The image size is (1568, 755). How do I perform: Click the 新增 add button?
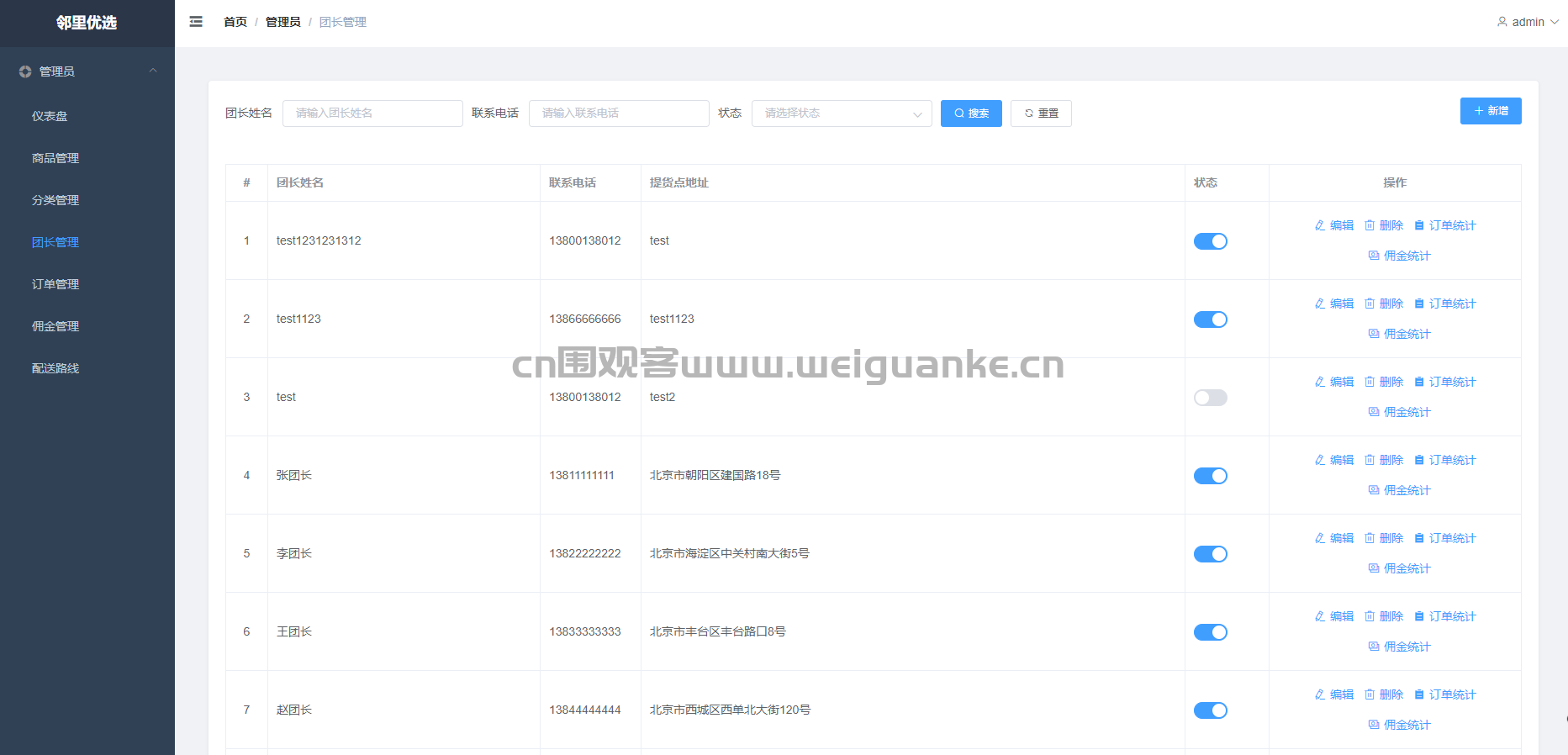(x=1491, y=111)
